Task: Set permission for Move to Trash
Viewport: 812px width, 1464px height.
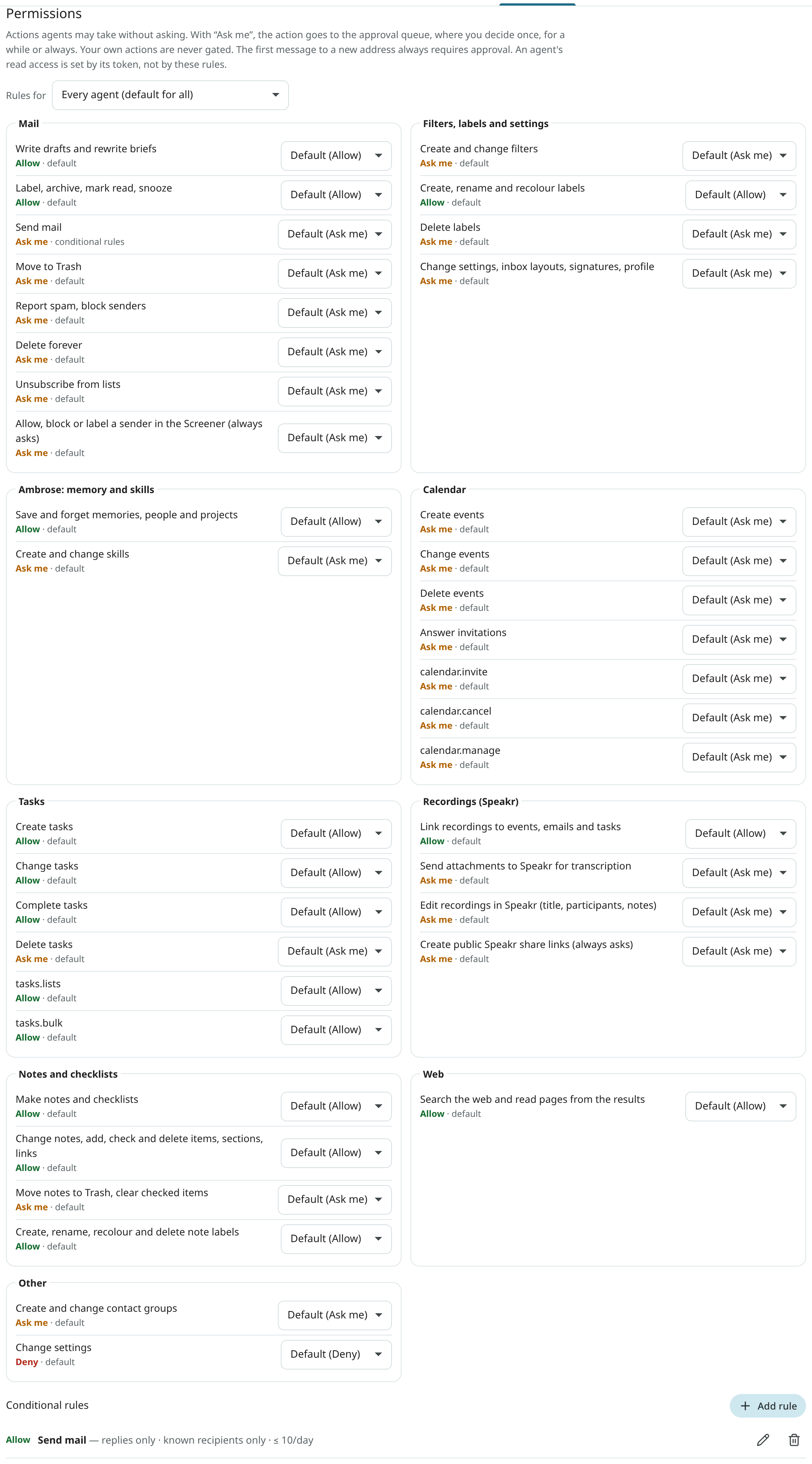Action: coord(335,273)
